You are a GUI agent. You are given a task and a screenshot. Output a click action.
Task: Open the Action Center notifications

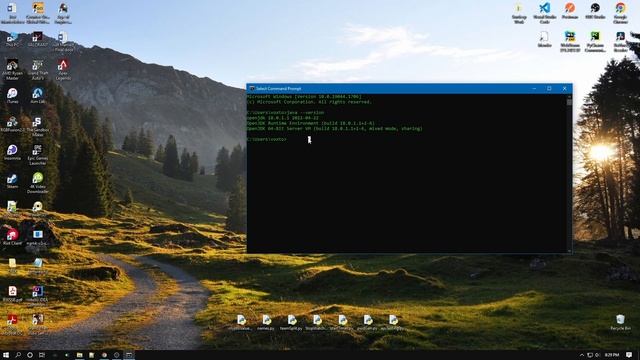pyautogui.click(x=629, y=355)
